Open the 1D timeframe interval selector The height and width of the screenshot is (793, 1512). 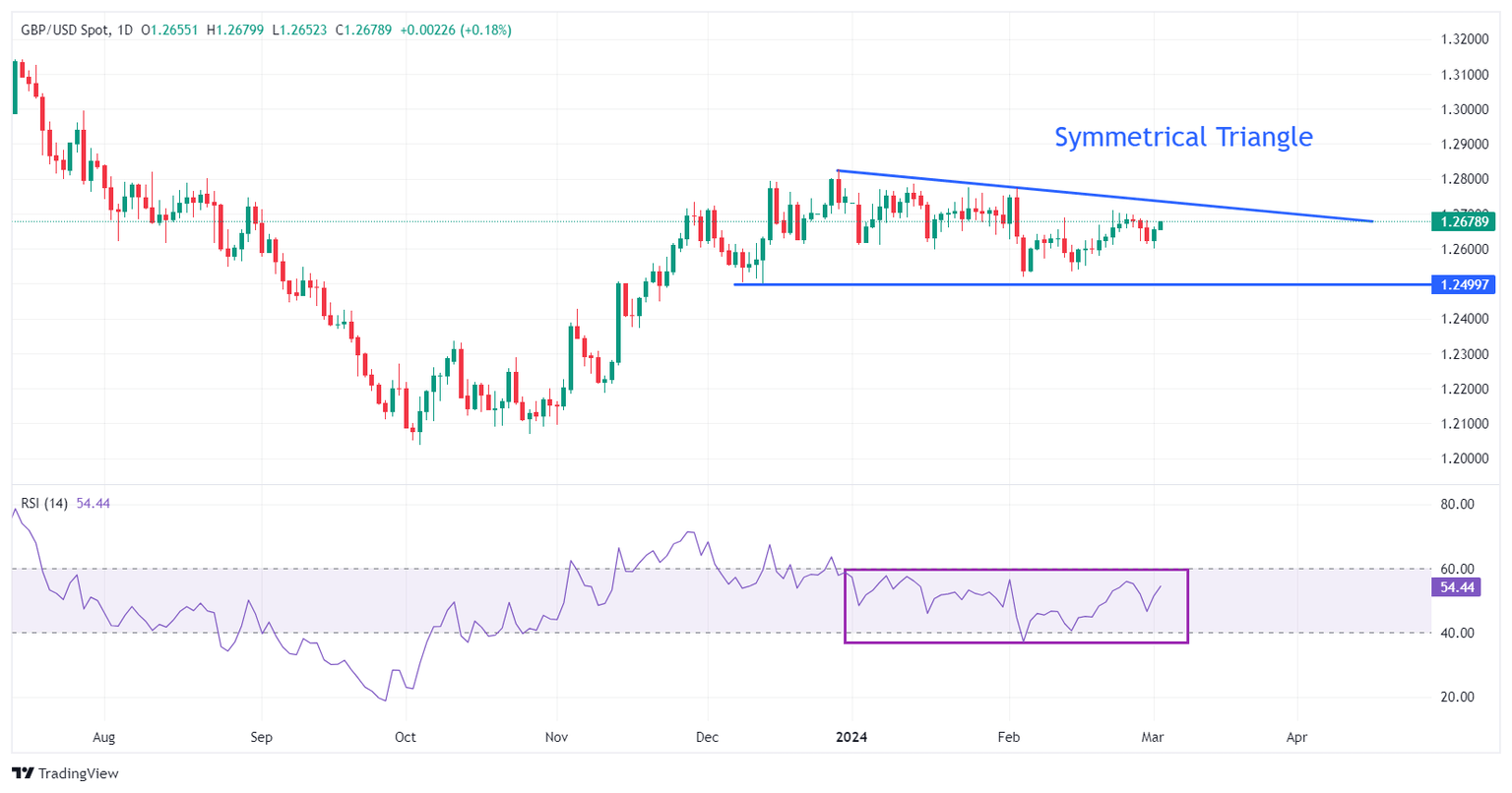(124, 30)
